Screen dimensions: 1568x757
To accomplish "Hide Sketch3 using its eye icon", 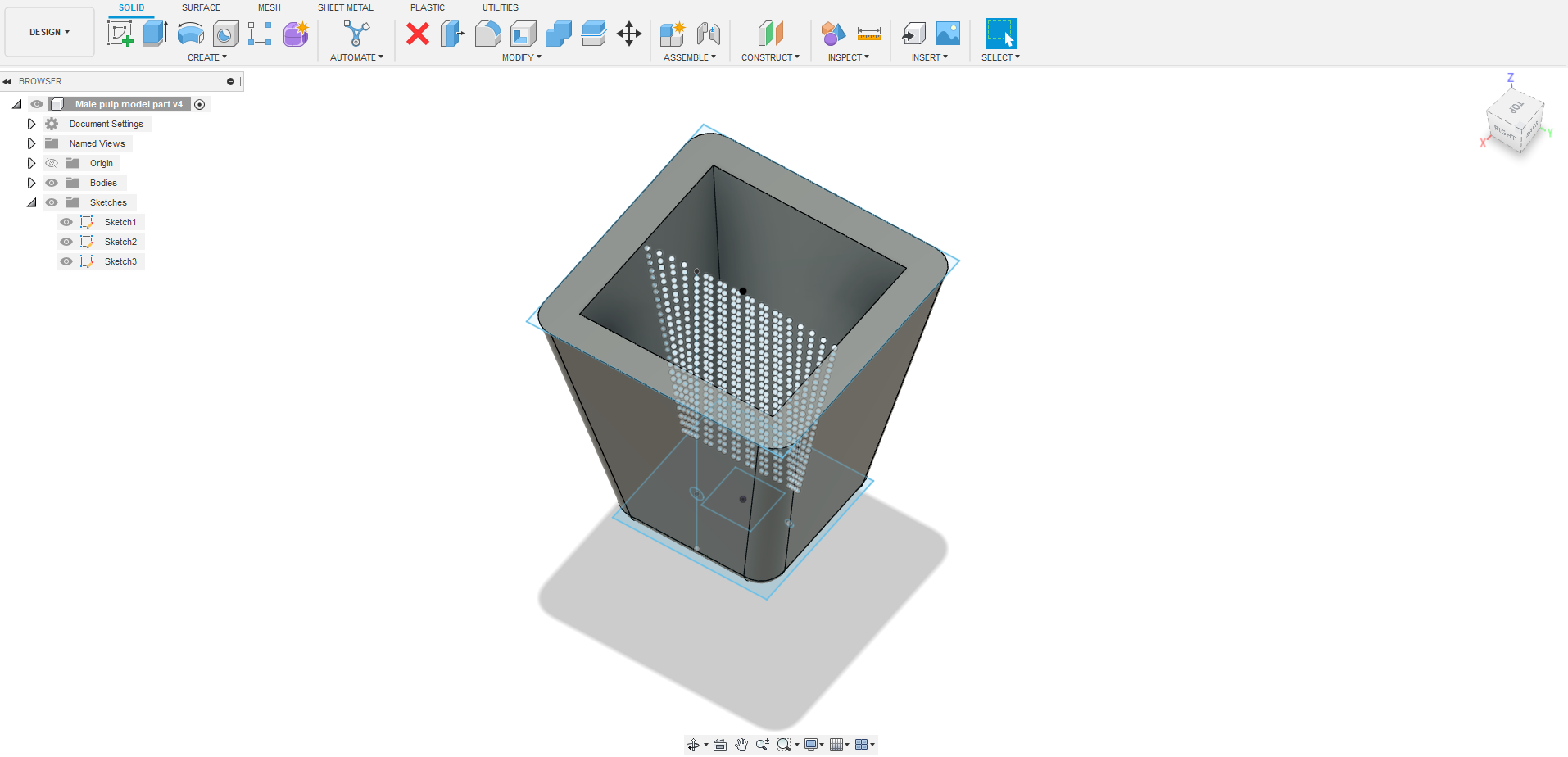I will (66, 261).
